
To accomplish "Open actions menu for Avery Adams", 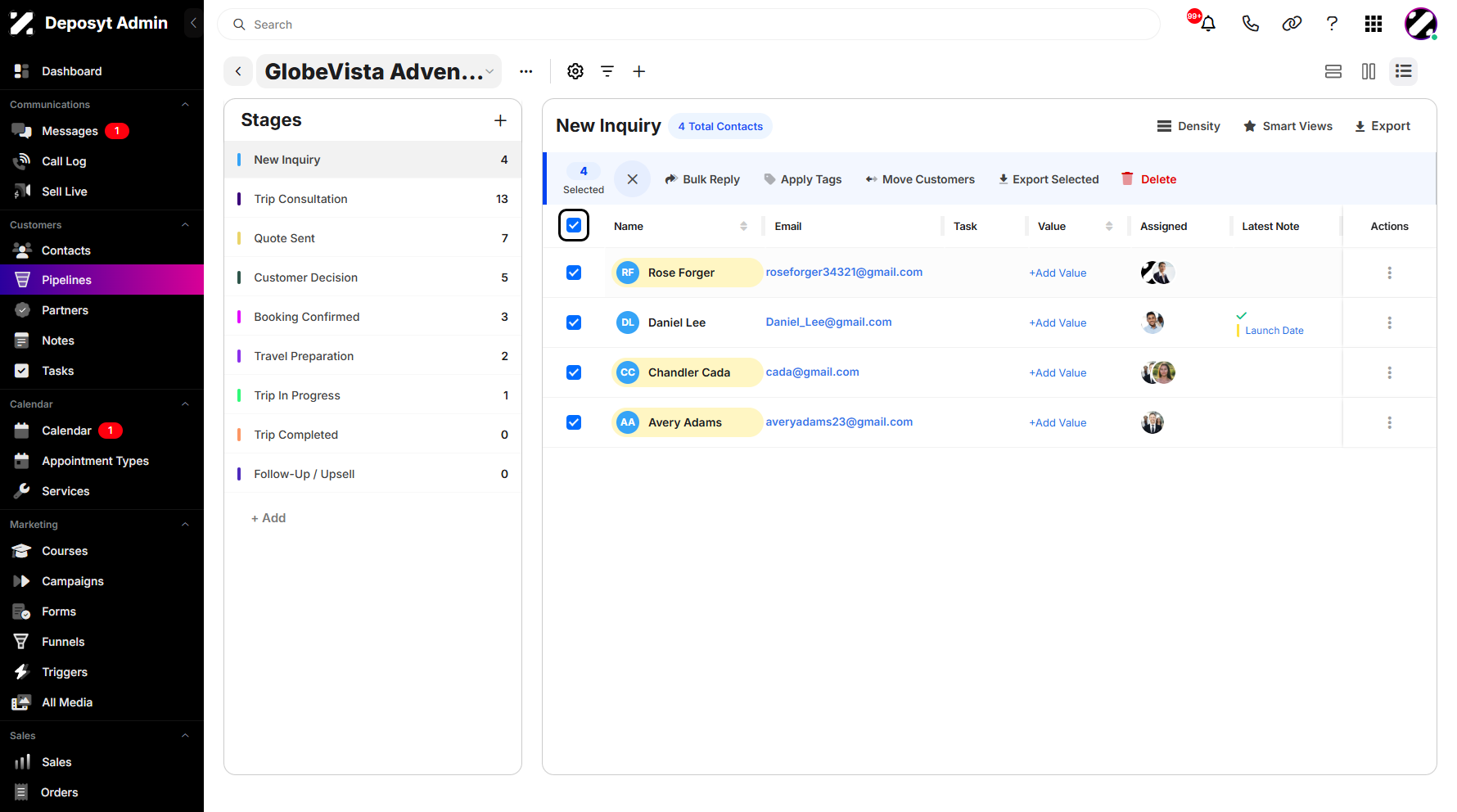I will pos(1389,422).
